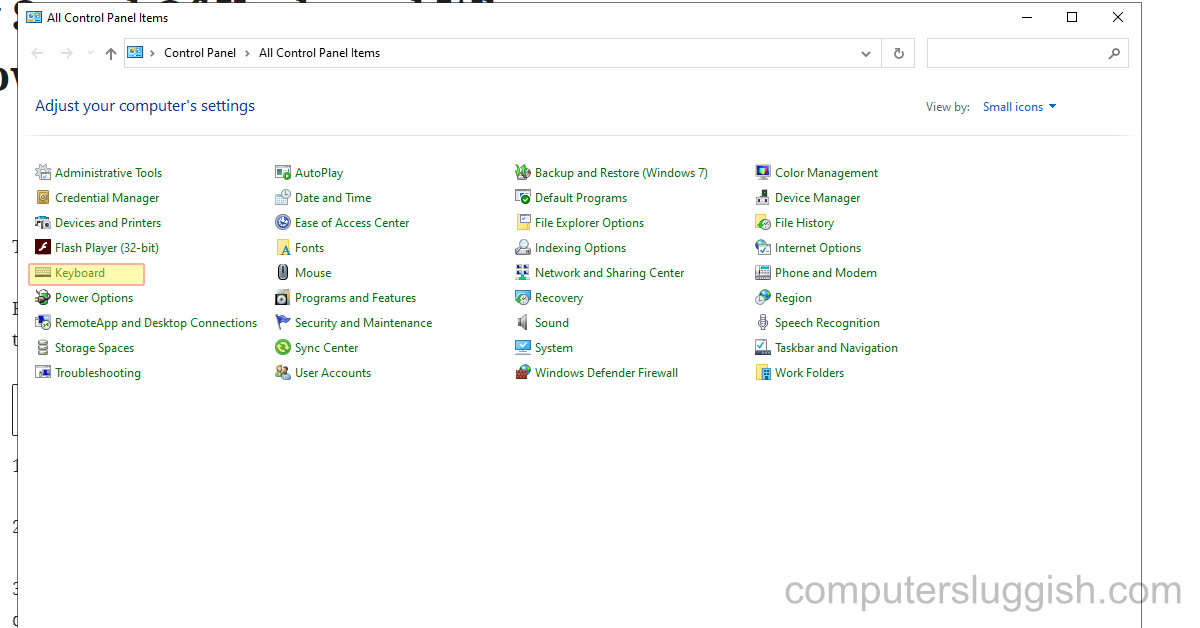Click the Power Options icon
The width and height of the screenshot is (1200, 628).
pos(43,298)
